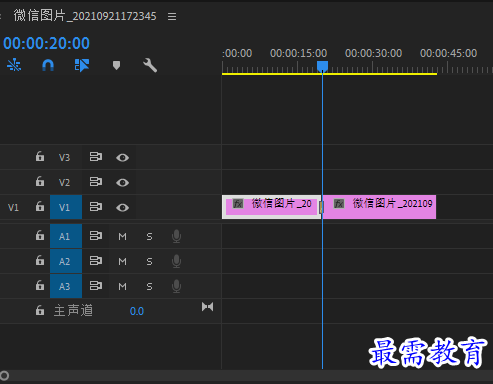
Task: Click master track output channel icon
Action: tap(207, 307)
